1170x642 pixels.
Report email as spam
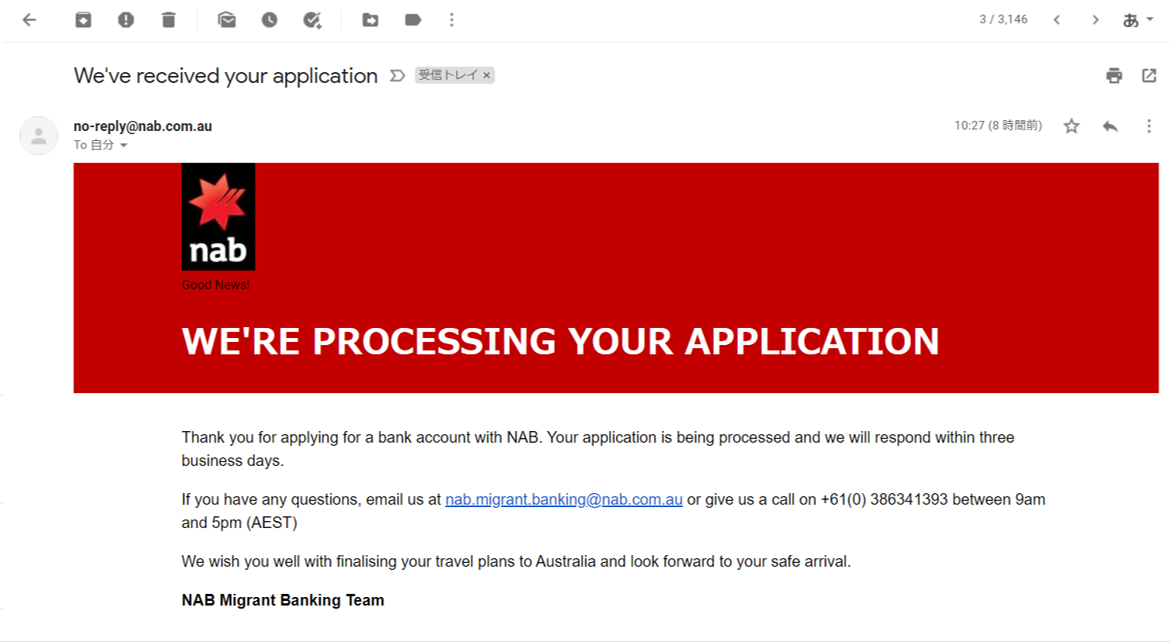coord(125,20)
